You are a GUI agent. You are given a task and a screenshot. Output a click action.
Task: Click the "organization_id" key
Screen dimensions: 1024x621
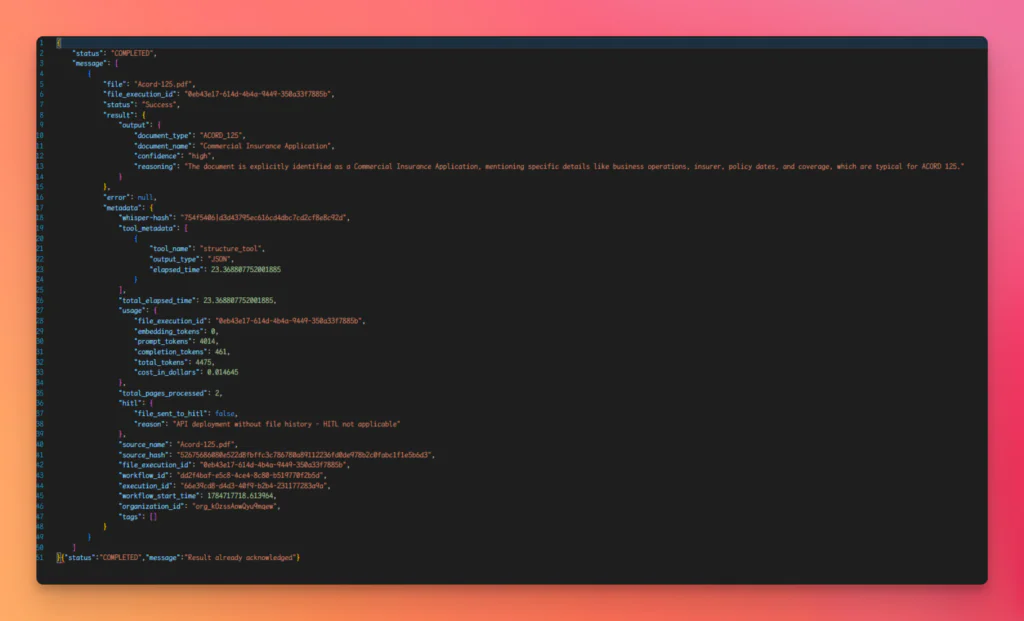tap(151, 506)
